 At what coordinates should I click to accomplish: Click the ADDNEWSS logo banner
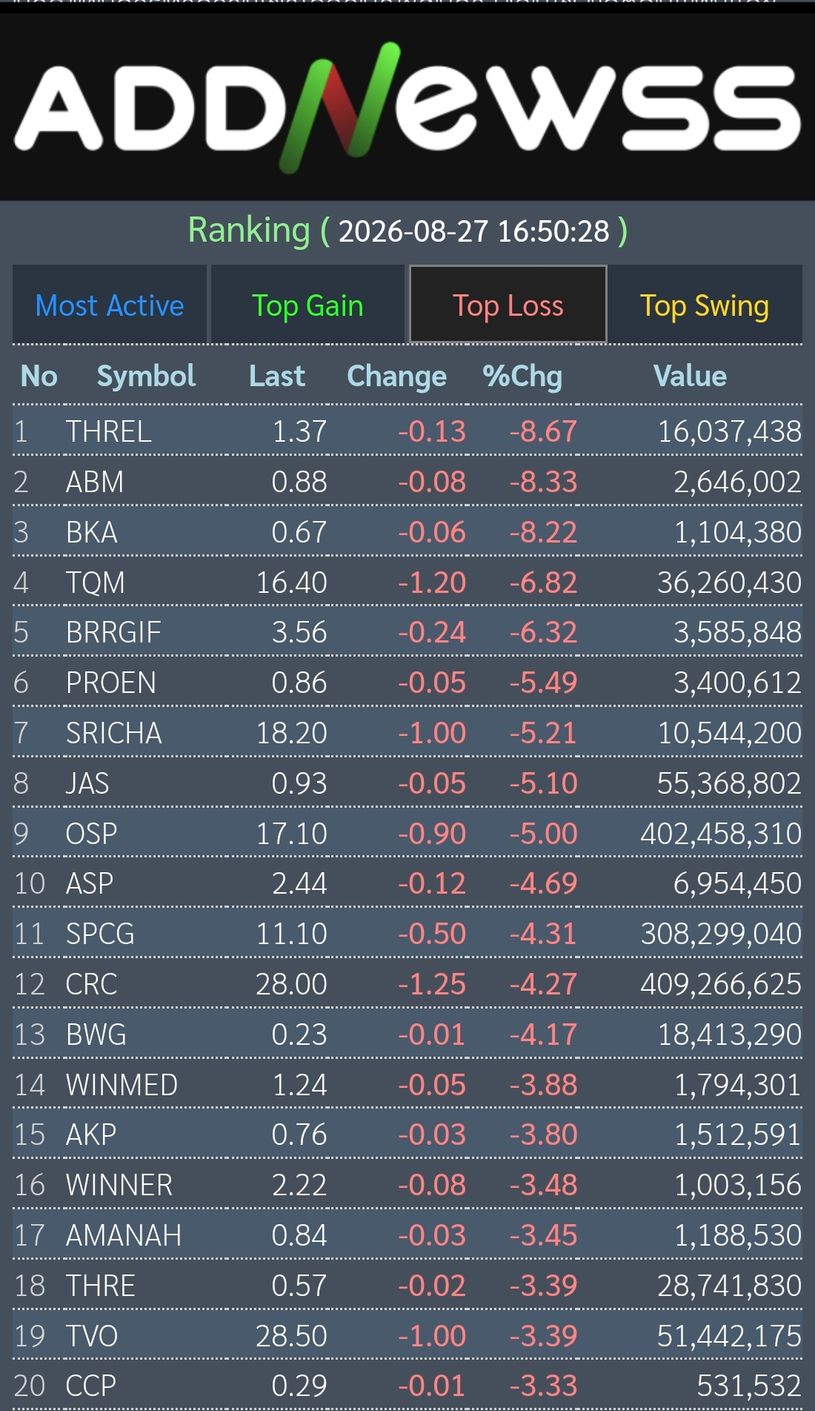click(x=407, y=106)
